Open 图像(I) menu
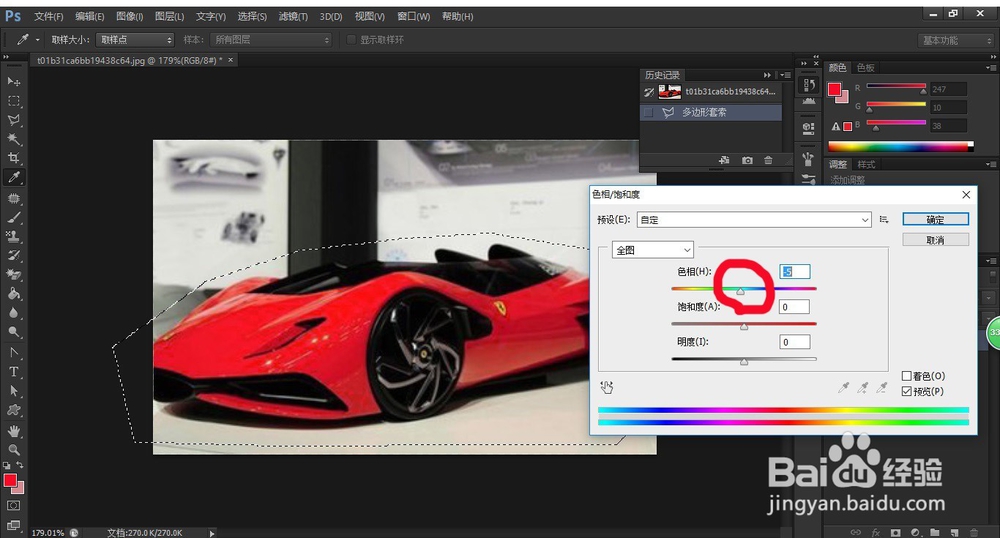Viewport: 1000px width, 538px height. pos(129,17)
